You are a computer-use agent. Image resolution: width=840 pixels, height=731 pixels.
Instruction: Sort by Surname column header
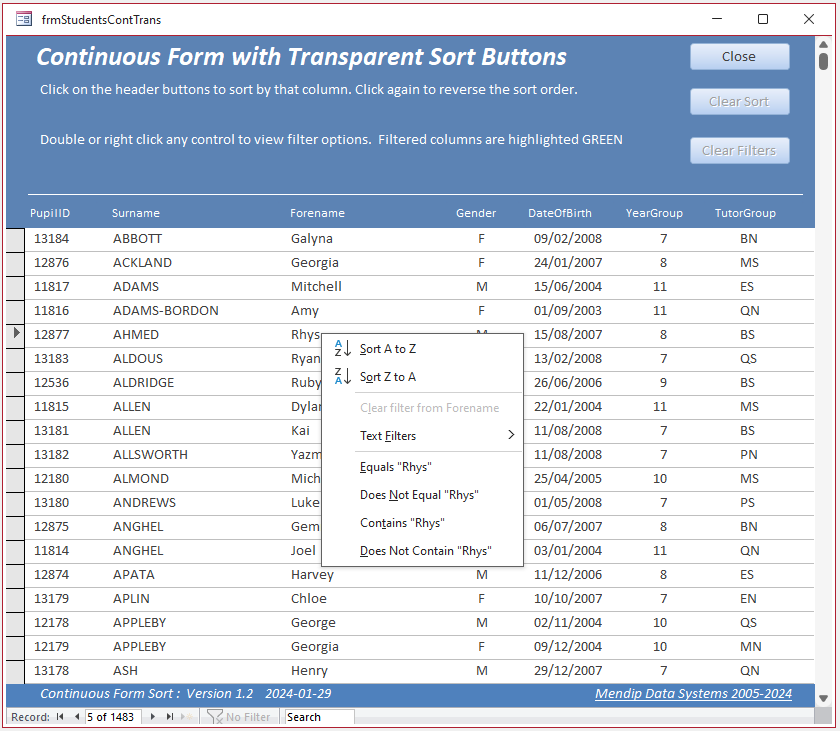pyautogui.click(x=136, y=213)
